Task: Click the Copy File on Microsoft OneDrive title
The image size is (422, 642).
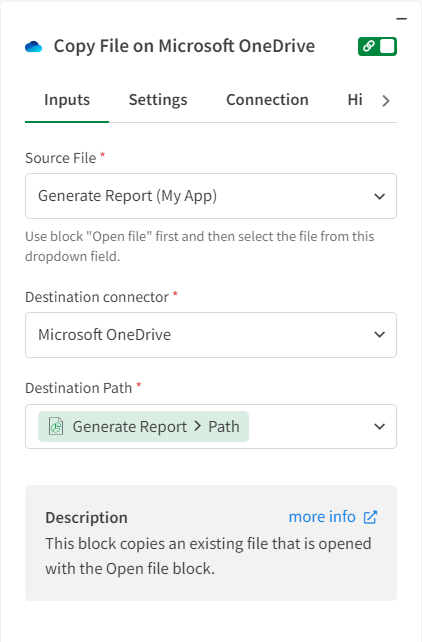Action: [184, 46]
